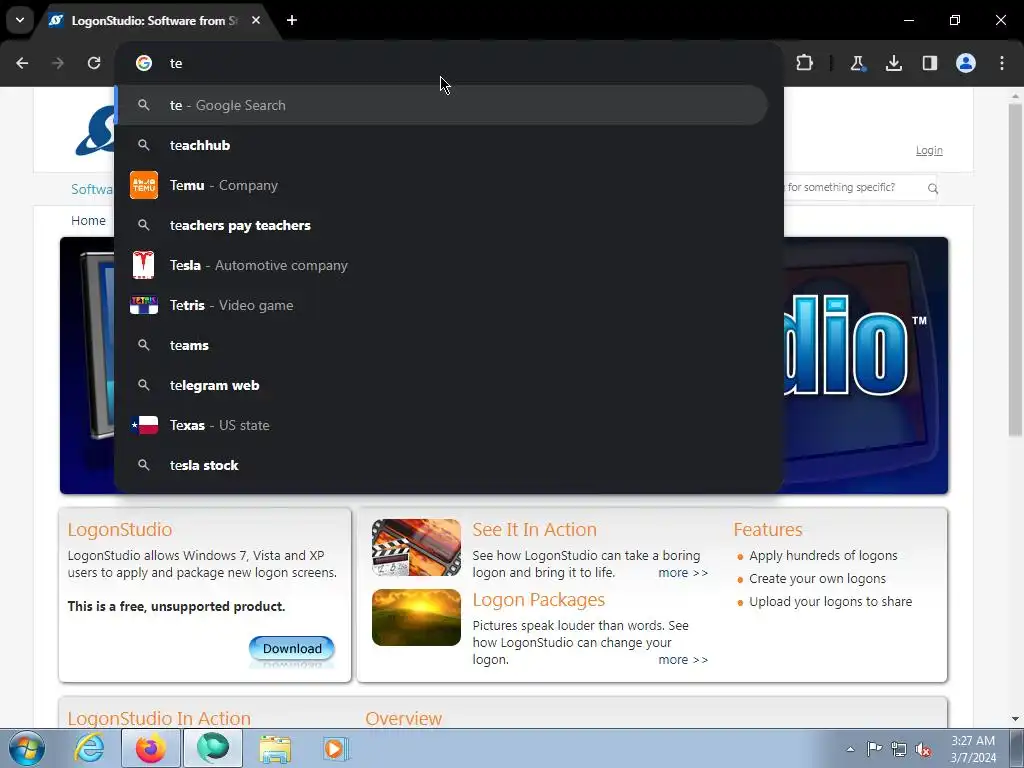Click "more >>" under See It In Action
This screenshot has height=768, width=1024.
[x=683, y=573]
